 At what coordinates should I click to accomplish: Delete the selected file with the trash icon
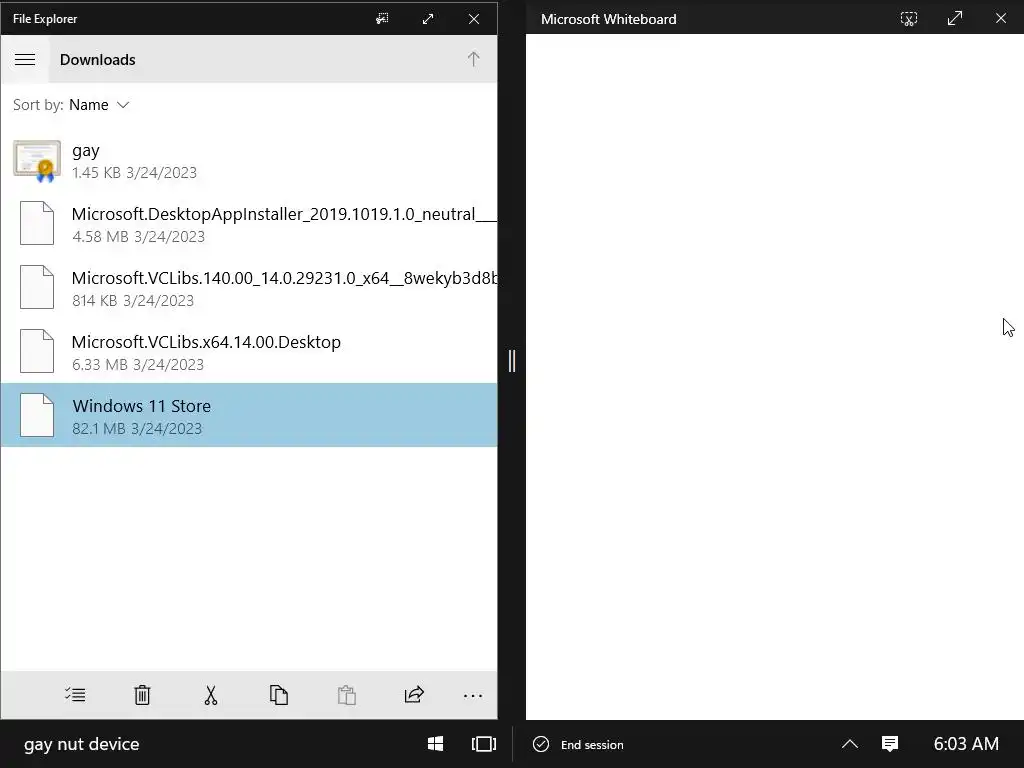pyautogui.click(x=142, y=695)
